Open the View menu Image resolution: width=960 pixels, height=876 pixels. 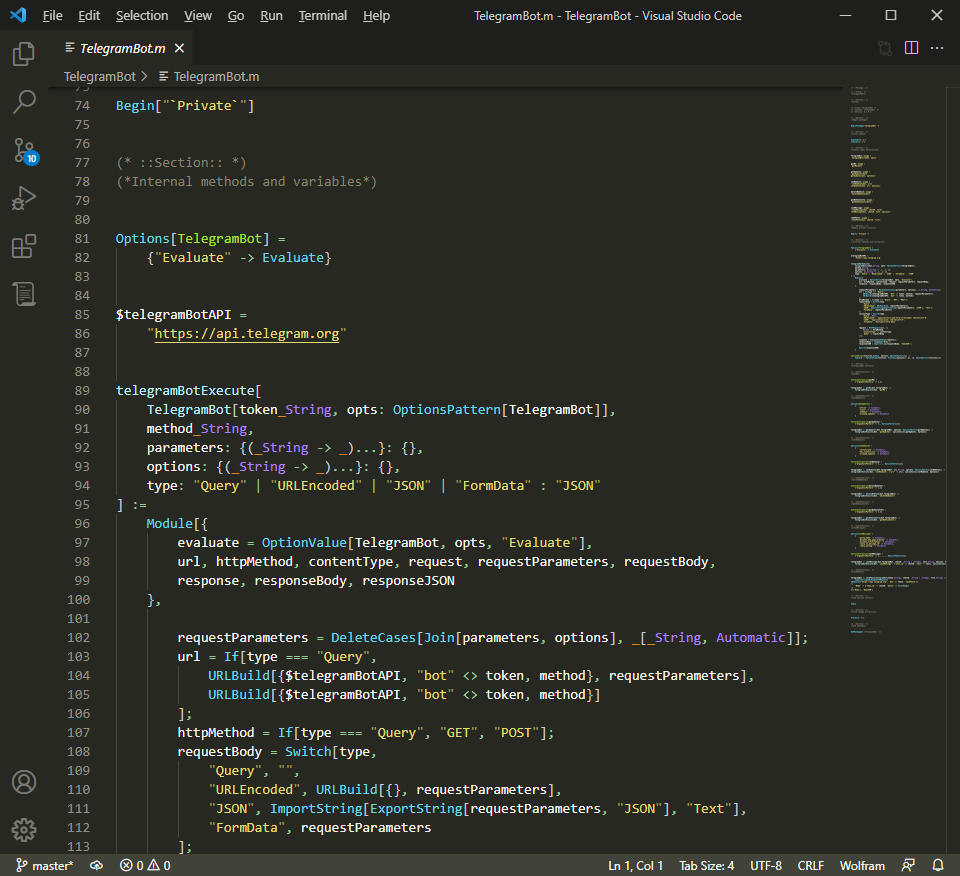pyautogui.click(x=198, y=16)
